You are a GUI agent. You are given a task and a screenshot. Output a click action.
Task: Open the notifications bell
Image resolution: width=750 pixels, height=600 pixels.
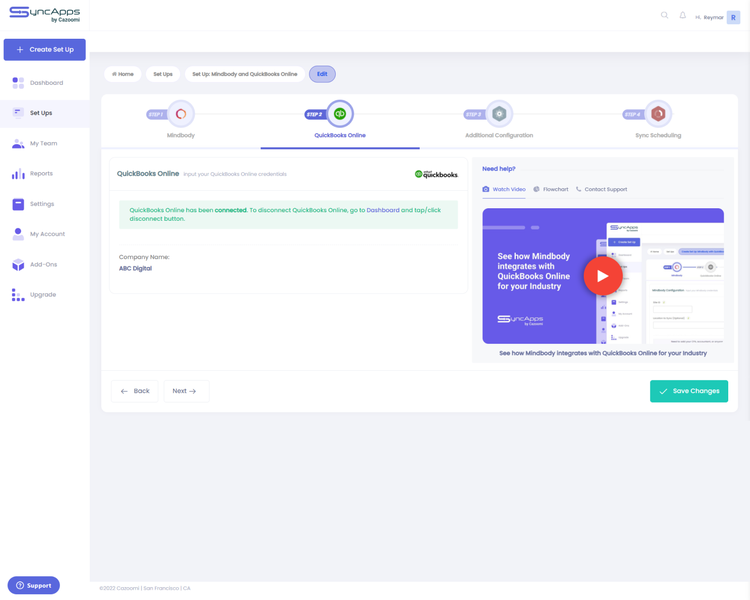tap(683, 16)
